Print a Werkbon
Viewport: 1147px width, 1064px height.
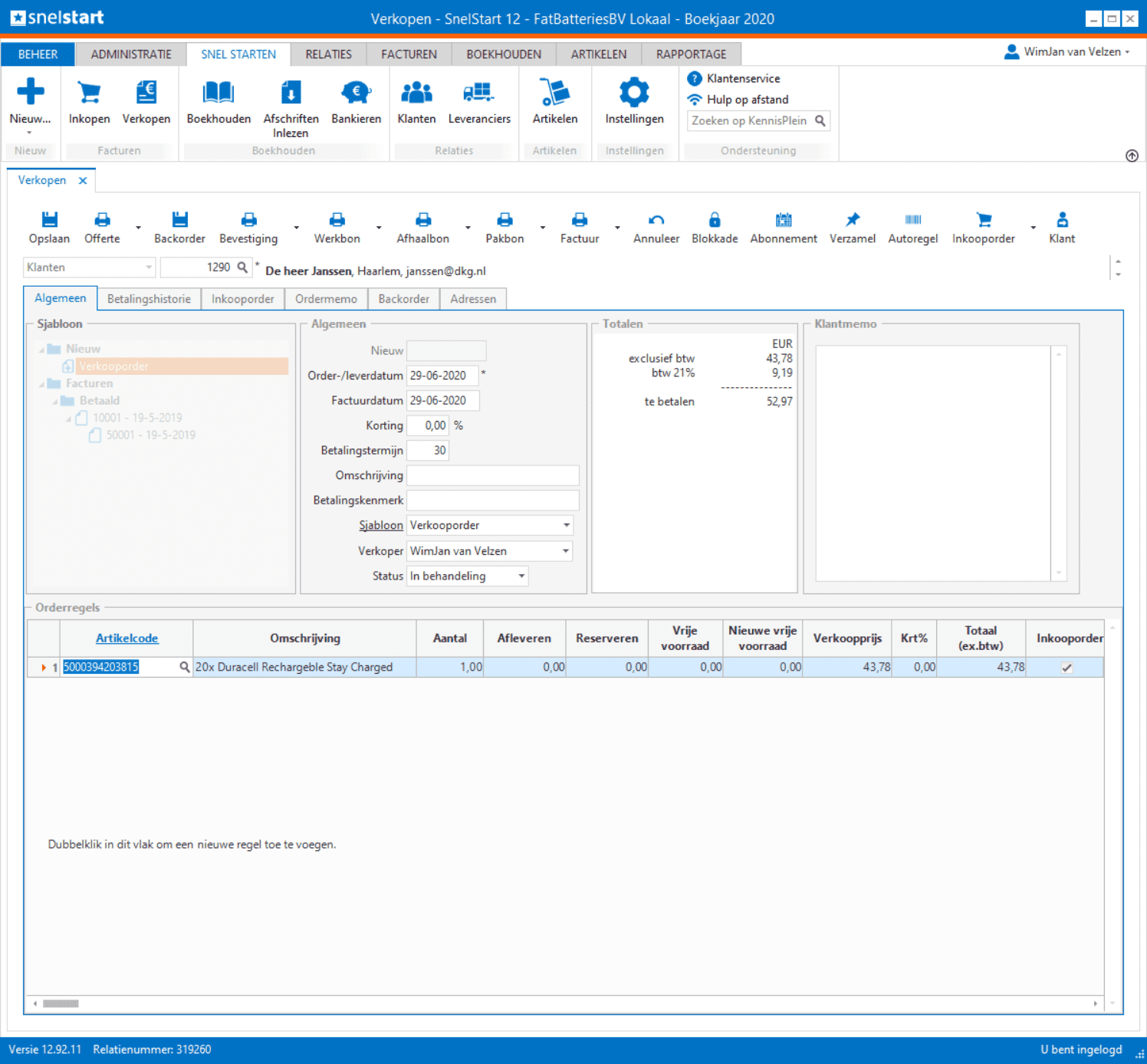tap(337, 220)
